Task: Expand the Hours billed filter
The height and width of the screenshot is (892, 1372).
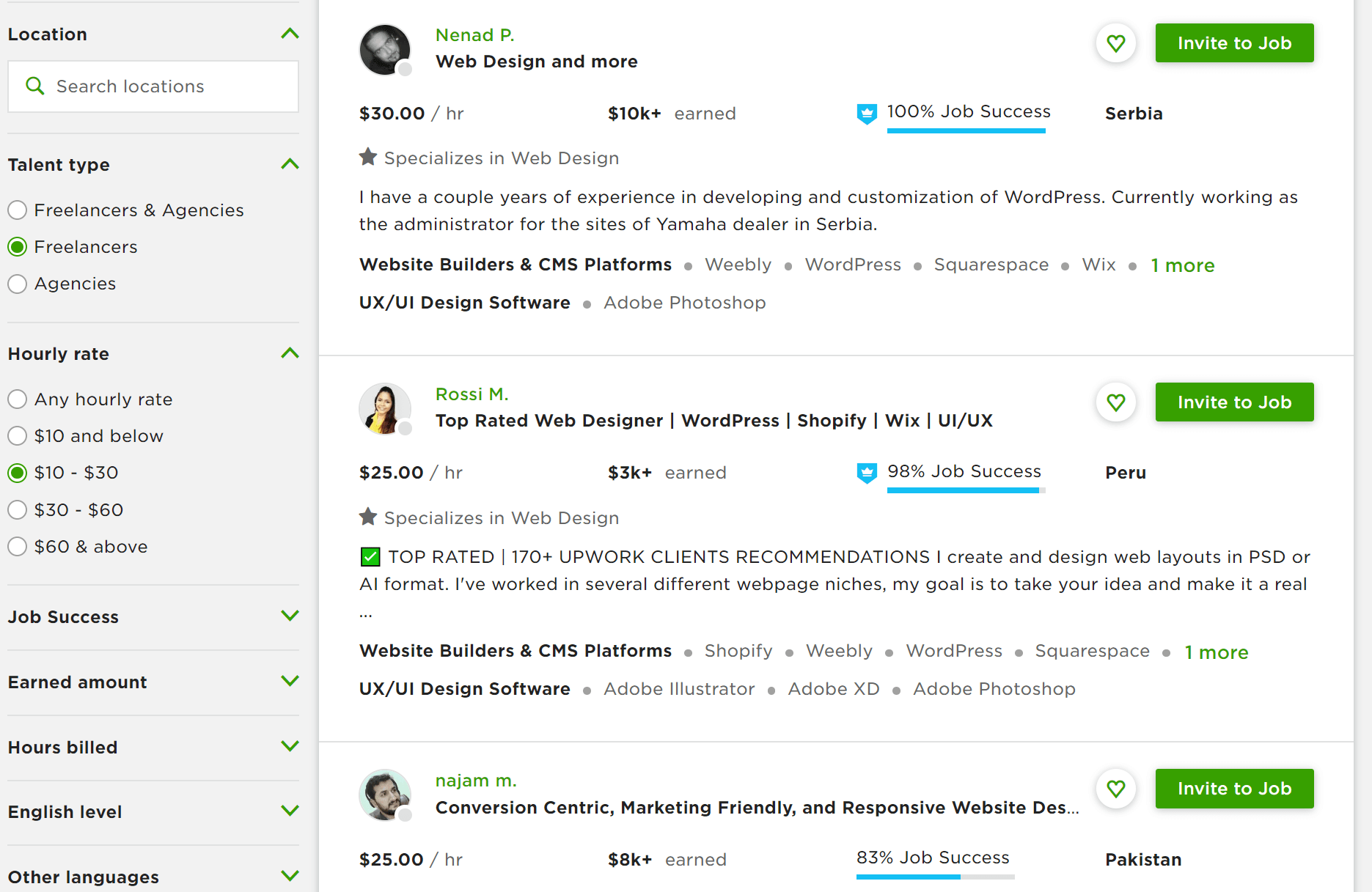Action: pyautogui.click(x=290, y=746)
